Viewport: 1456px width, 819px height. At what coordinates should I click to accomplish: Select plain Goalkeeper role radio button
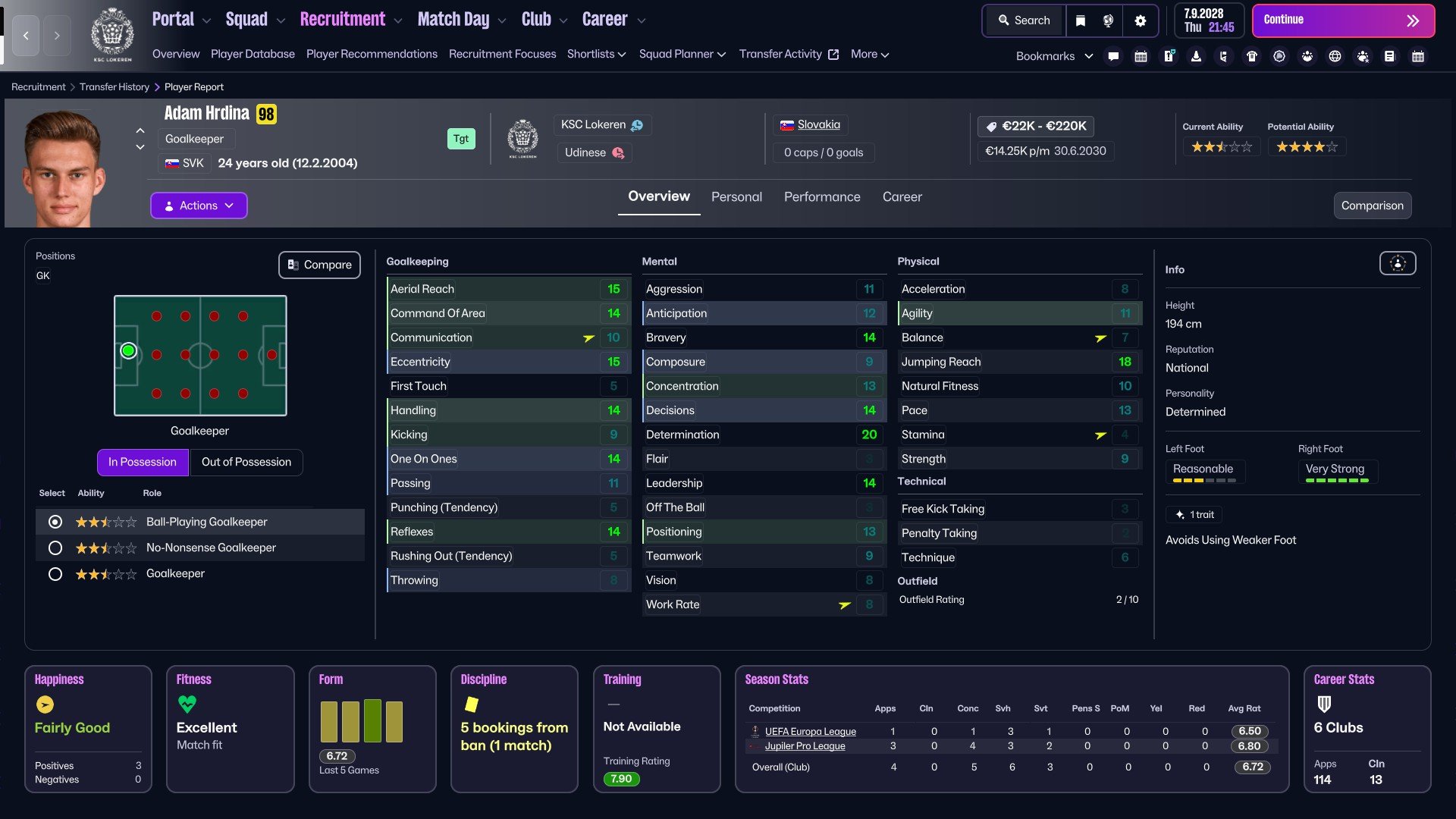tap(55, 574)
